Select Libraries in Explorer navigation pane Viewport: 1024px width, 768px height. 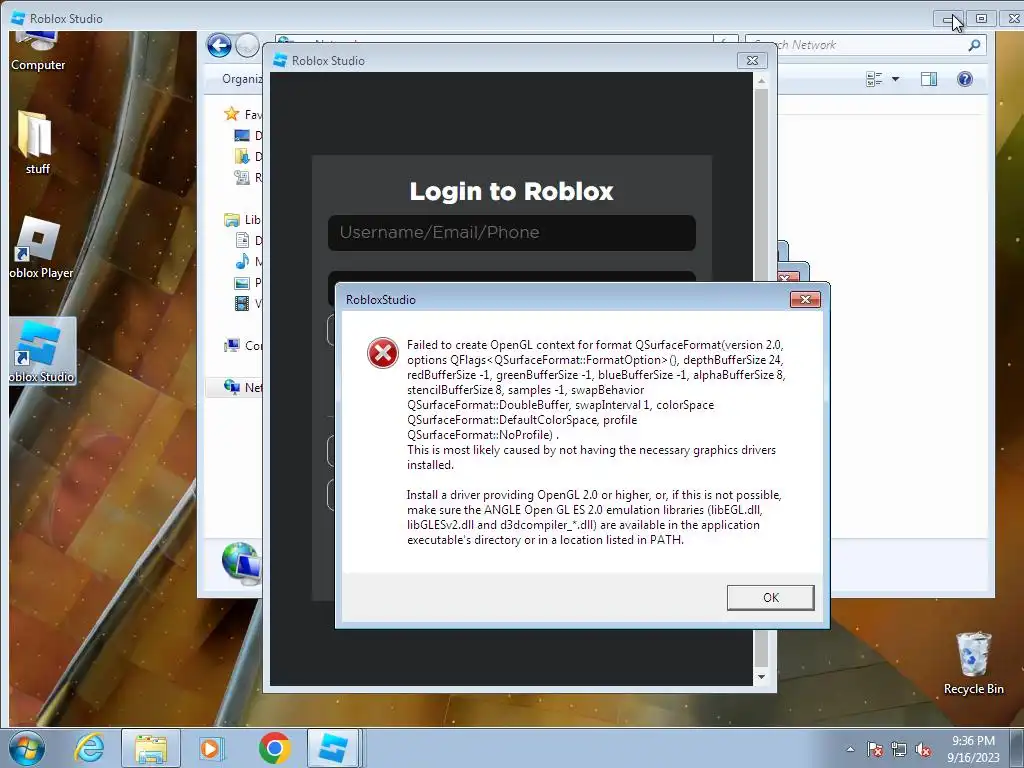point(242,219)
